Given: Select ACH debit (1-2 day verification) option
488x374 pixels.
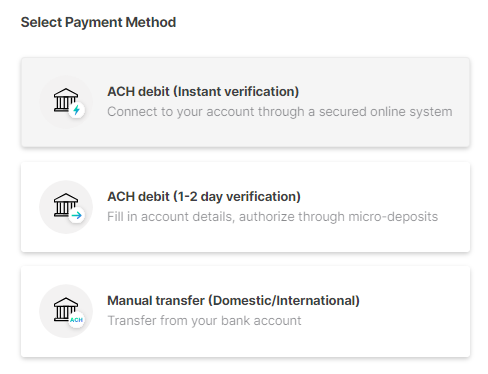Looking at the screenshot, I should (x=245, y=207).
